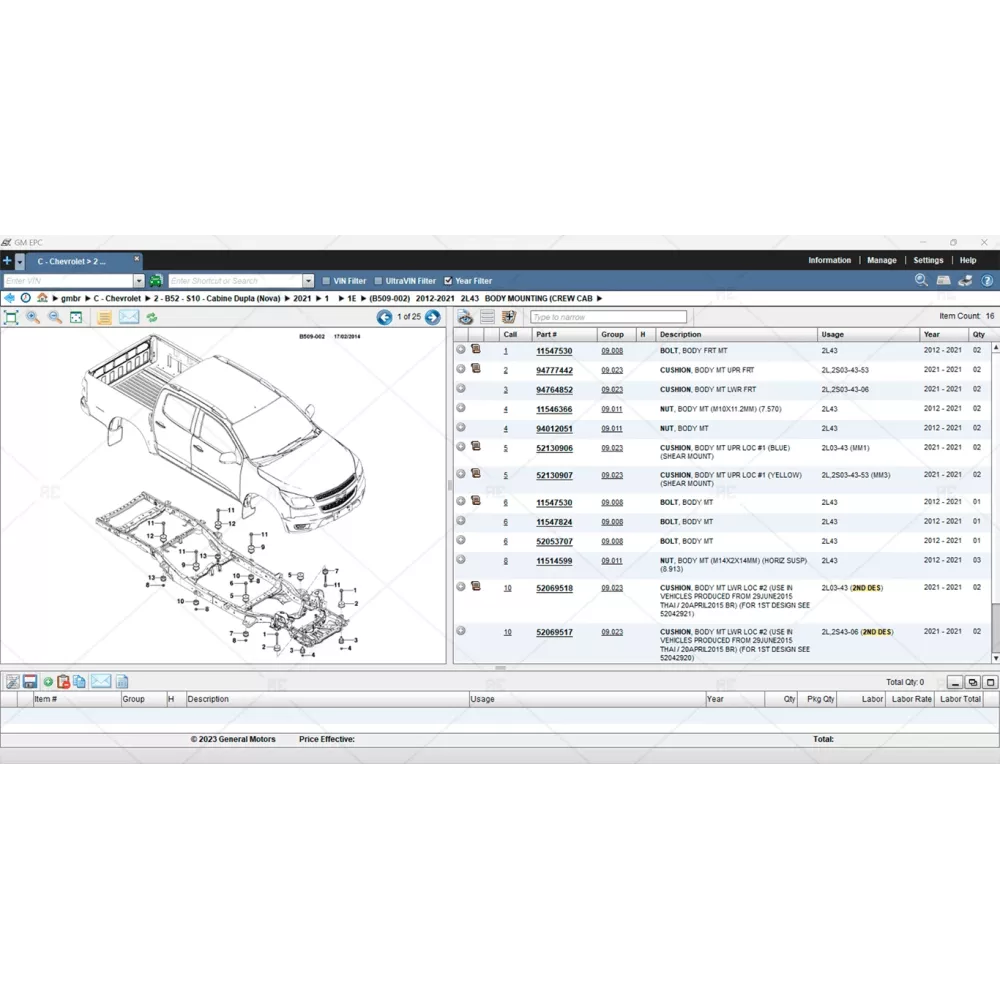Image resolution: width=1000 pixels, height=1000 pixels.
Task: Open part number 94777442 link
Action: tap(554, 370)
